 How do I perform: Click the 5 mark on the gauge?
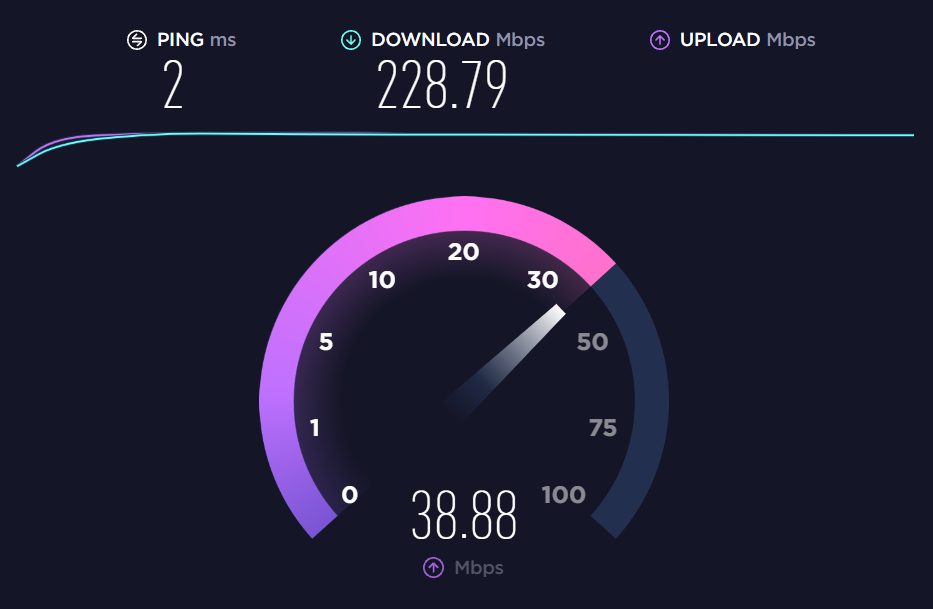(326, 342)
